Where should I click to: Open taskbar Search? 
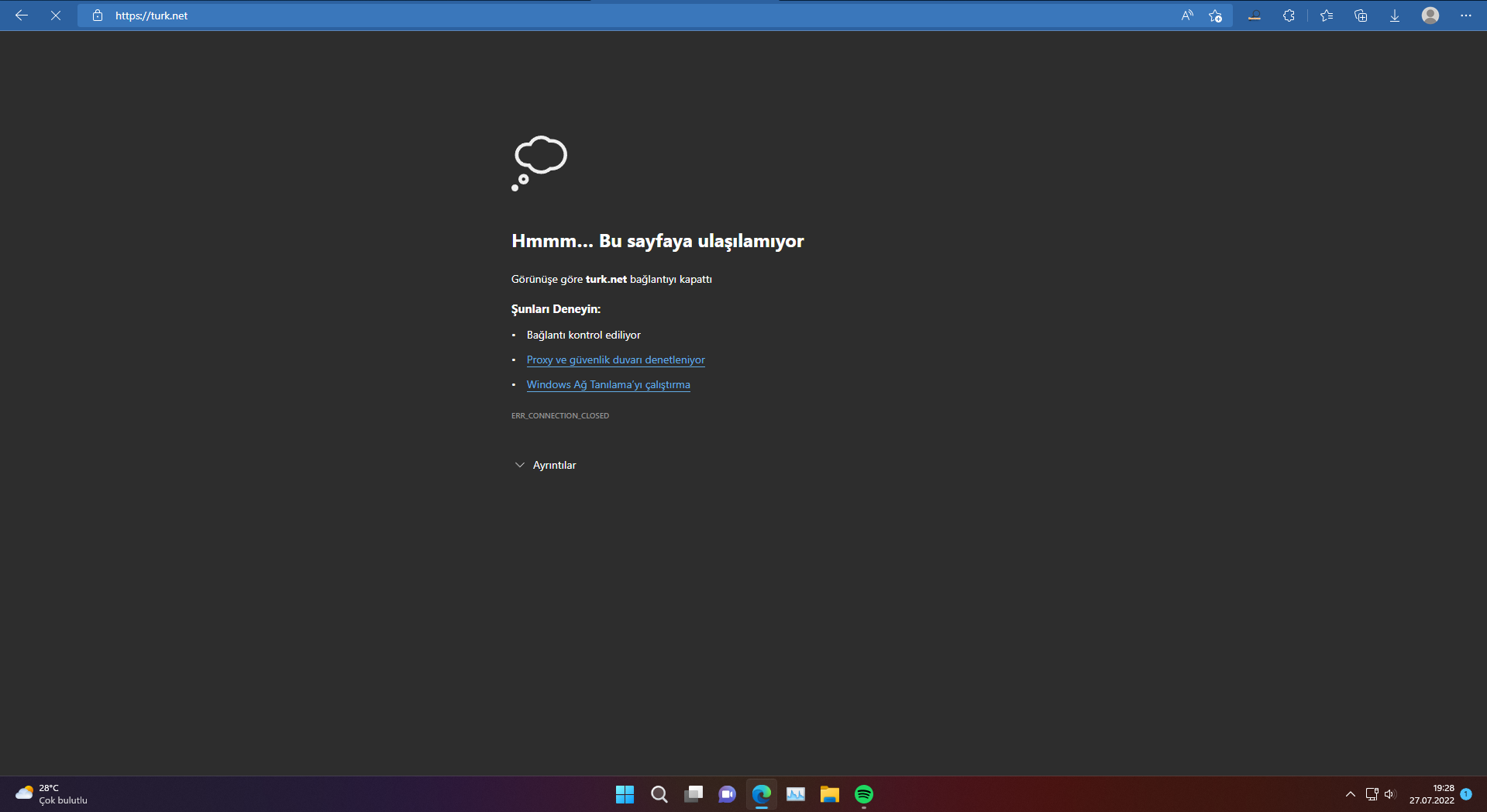pyautogui.click(x=659, y=794)
